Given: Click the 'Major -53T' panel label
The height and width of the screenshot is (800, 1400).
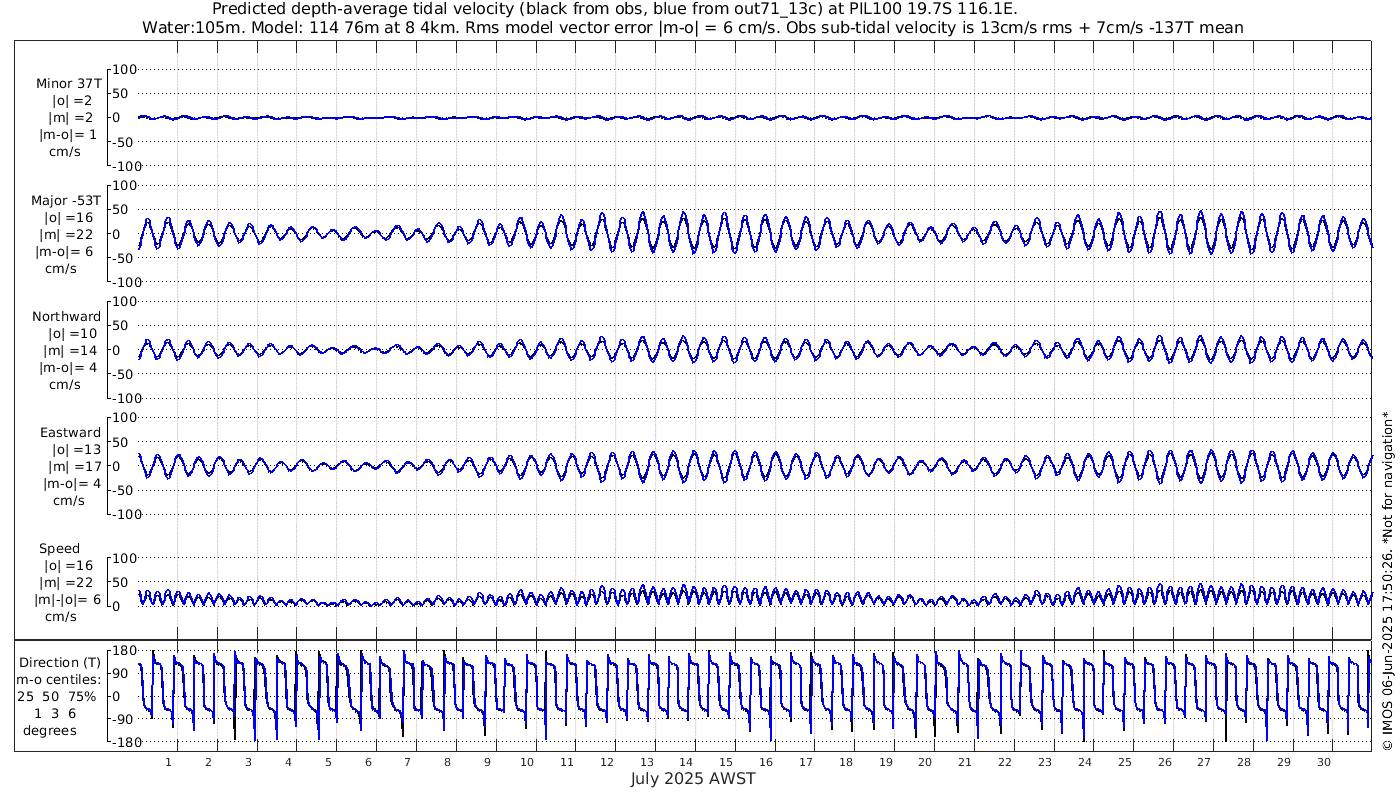Looking at the screenshot, I should 66,201.
